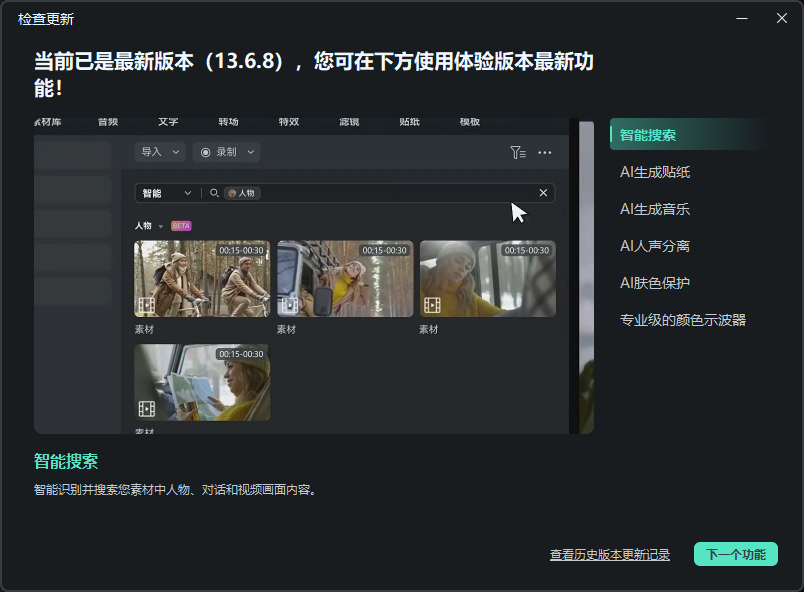Open the AI生成贴纸 feature tab
Screen dimensions: 804x592
point(655,172)
